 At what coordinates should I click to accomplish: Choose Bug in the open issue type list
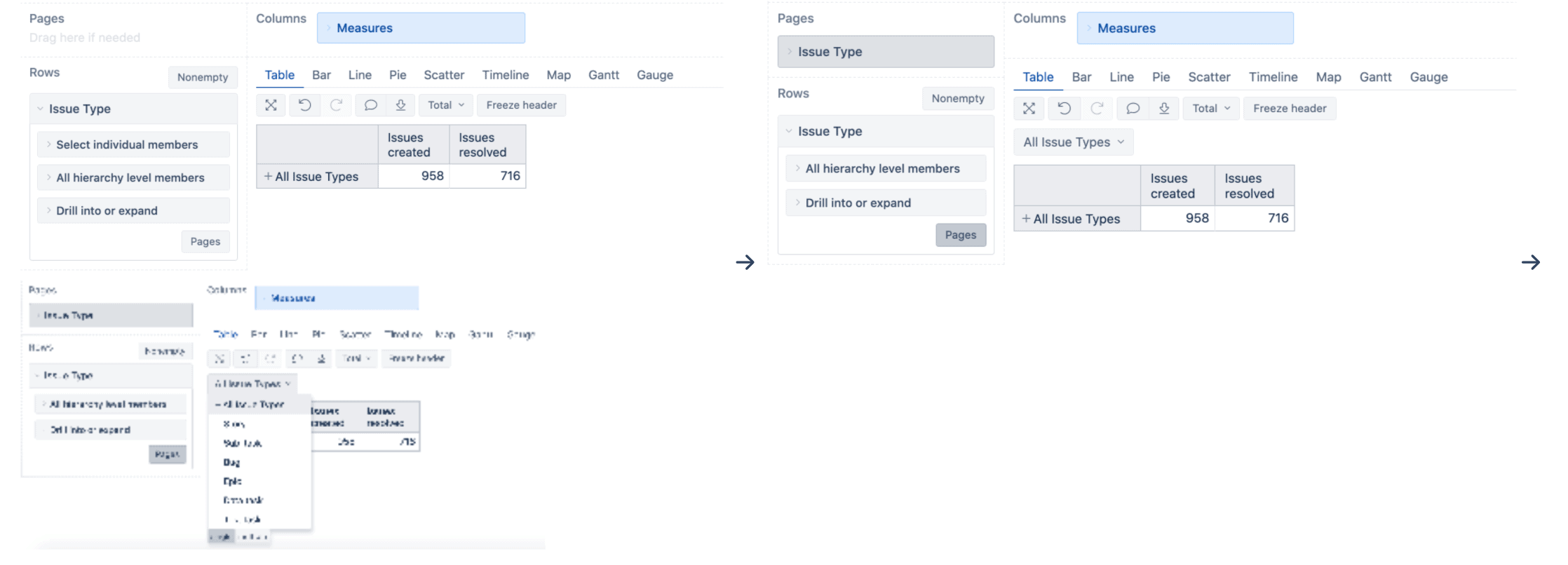[x=231, y=462]
